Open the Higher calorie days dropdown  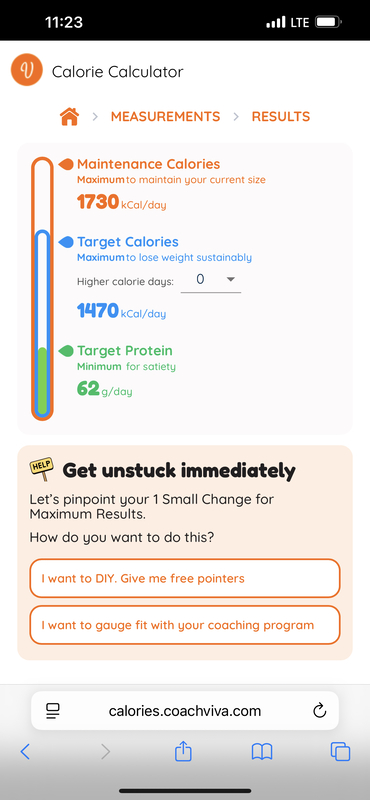(211, 280)
